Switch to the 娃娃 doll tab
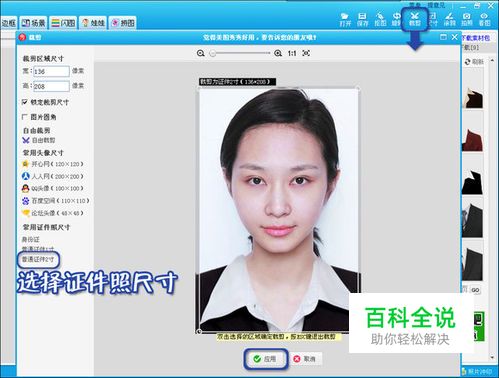 93,23
